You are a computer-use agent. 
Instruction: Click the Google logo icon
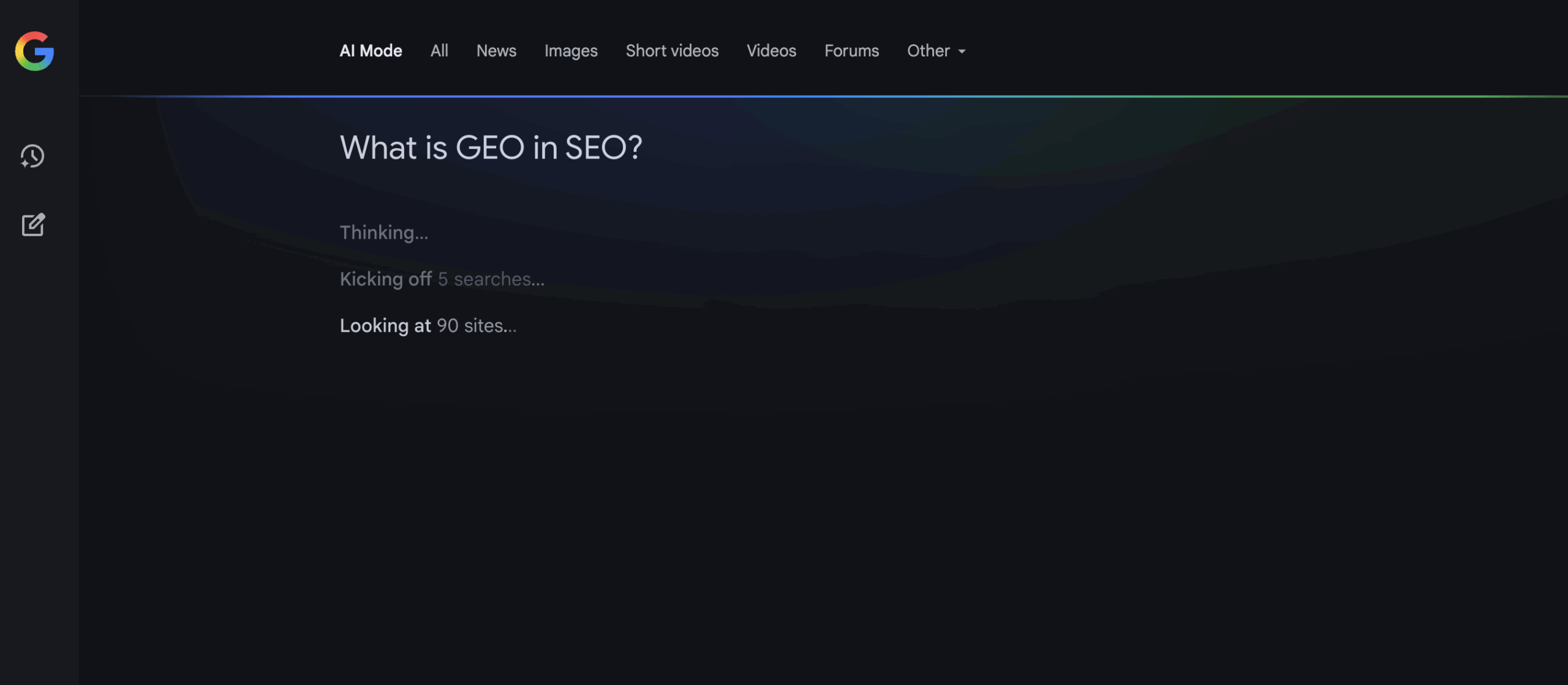tap(34, 51)
